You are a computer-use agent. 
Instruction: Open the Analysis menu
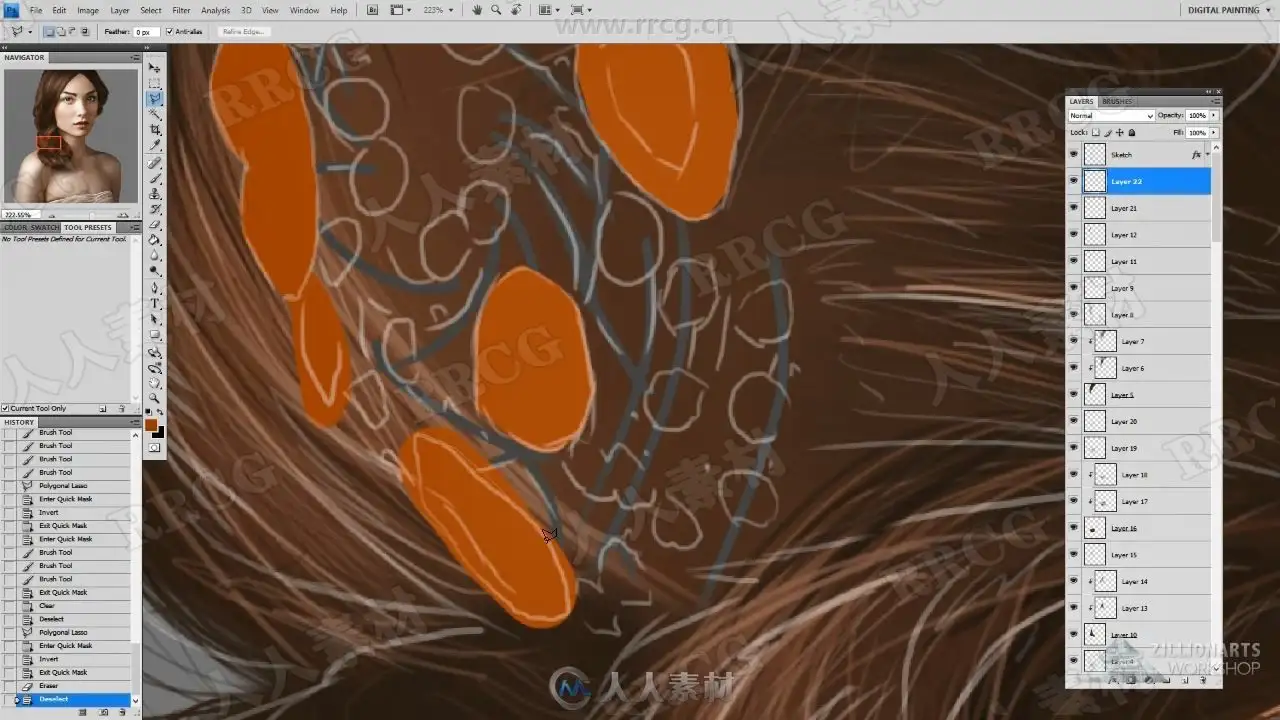pyautogui.click(x=215, y=10)
